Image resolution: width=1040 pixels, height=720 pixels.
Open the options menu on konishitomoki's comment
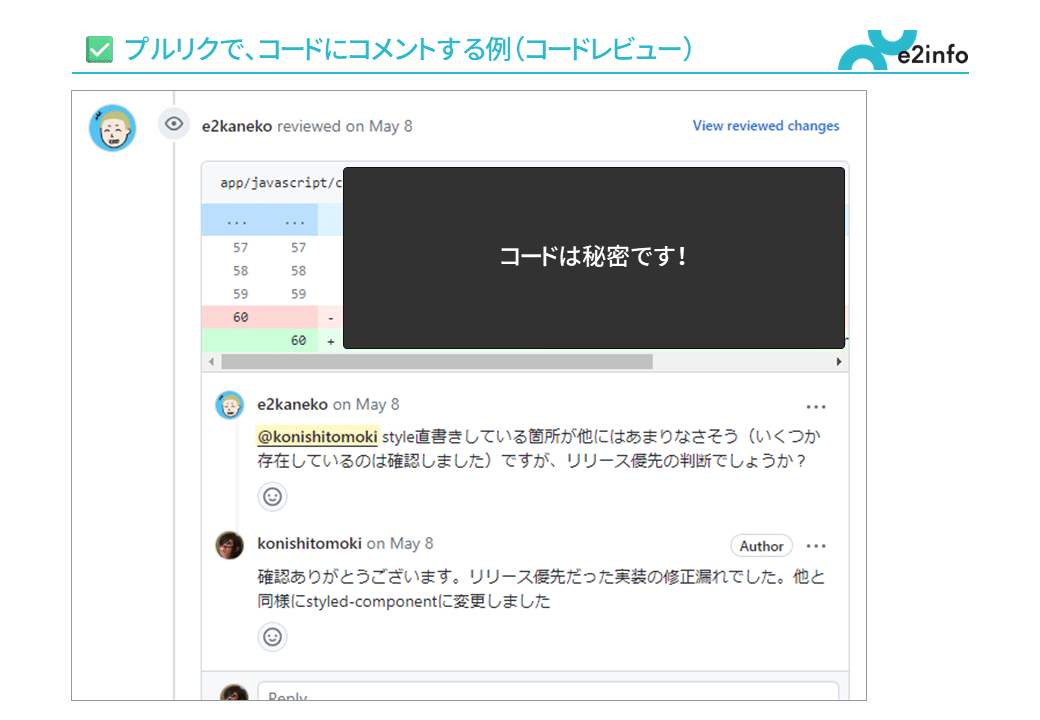point(816,546)
